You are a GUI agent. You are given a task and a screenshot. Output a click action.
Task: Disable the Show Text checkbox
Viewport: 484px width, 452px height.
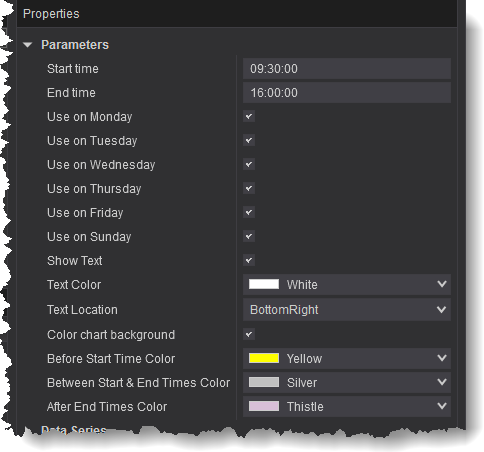(249, 261)
